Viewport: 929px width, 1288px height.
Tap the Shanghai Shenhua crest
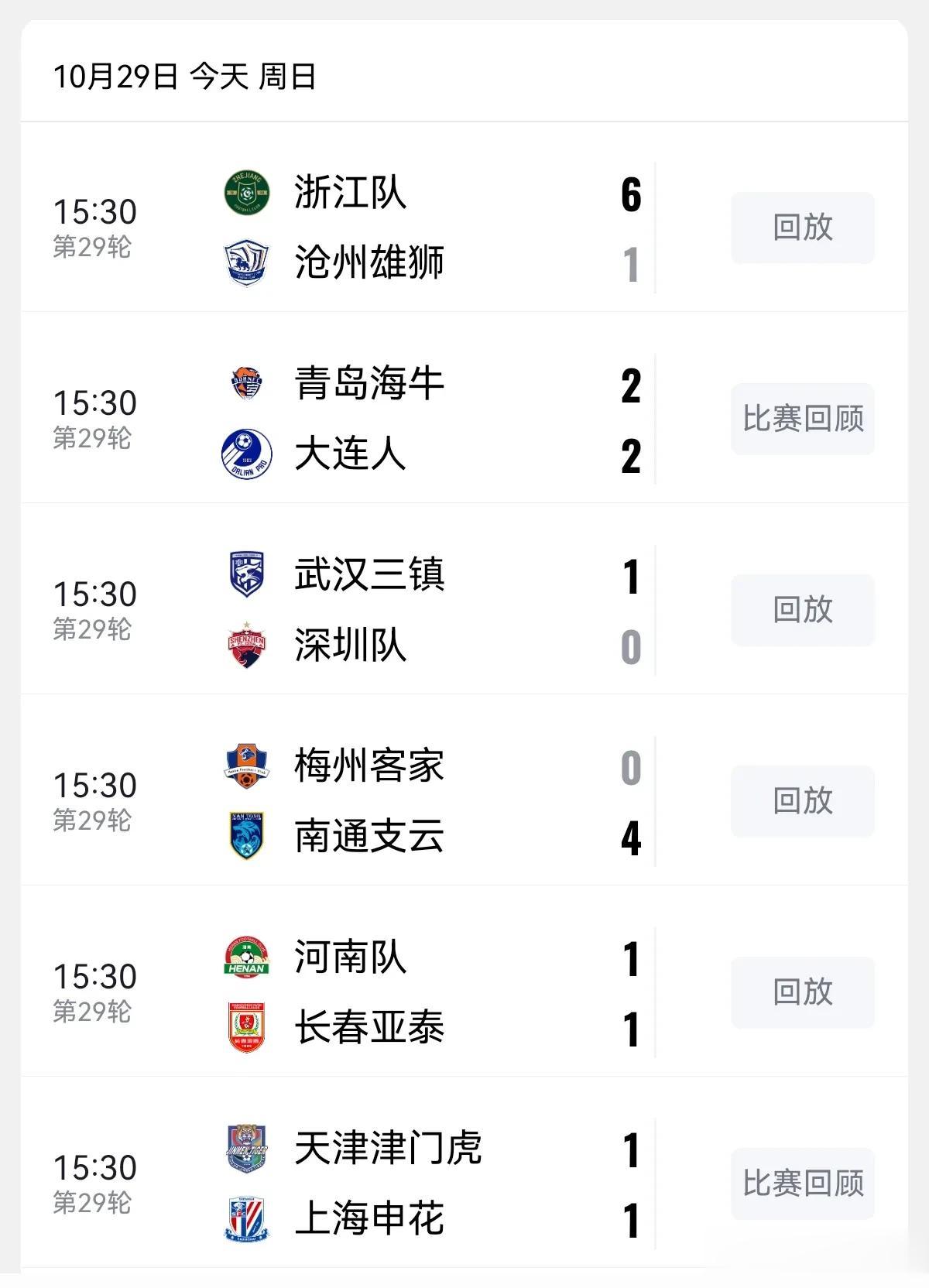246,1219
